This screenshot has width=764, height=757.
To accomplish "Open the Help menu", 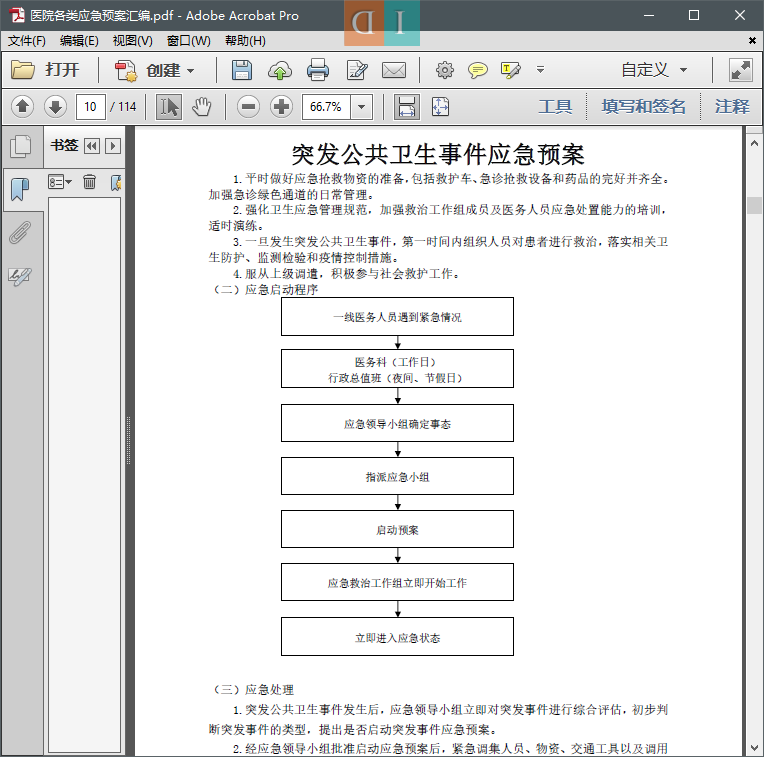I will (x=245, y=40).
